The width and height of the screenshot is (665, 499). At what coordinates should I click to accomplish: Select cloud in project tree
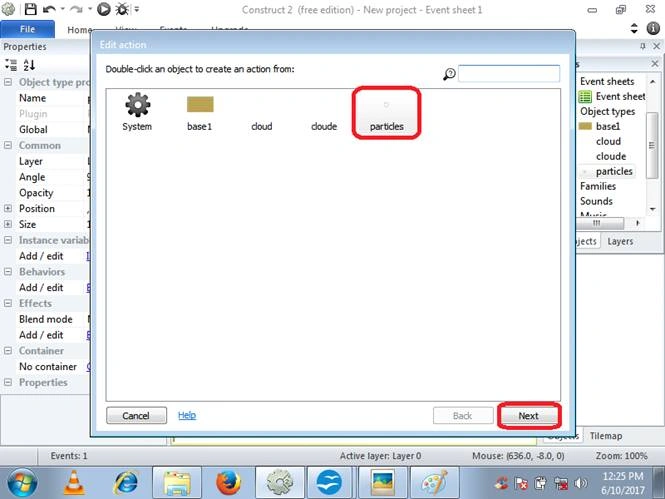tap(608, 141)
